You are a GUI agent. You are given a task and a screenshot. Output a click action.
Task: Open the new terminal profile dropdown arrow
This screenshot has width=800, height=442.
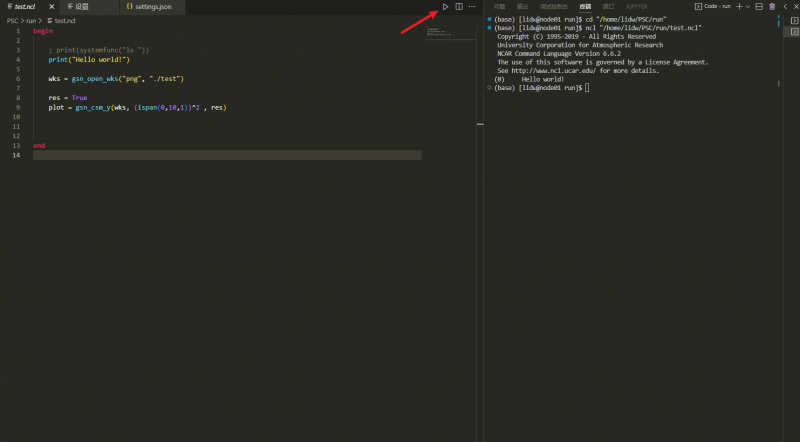(x=748, y=7)
